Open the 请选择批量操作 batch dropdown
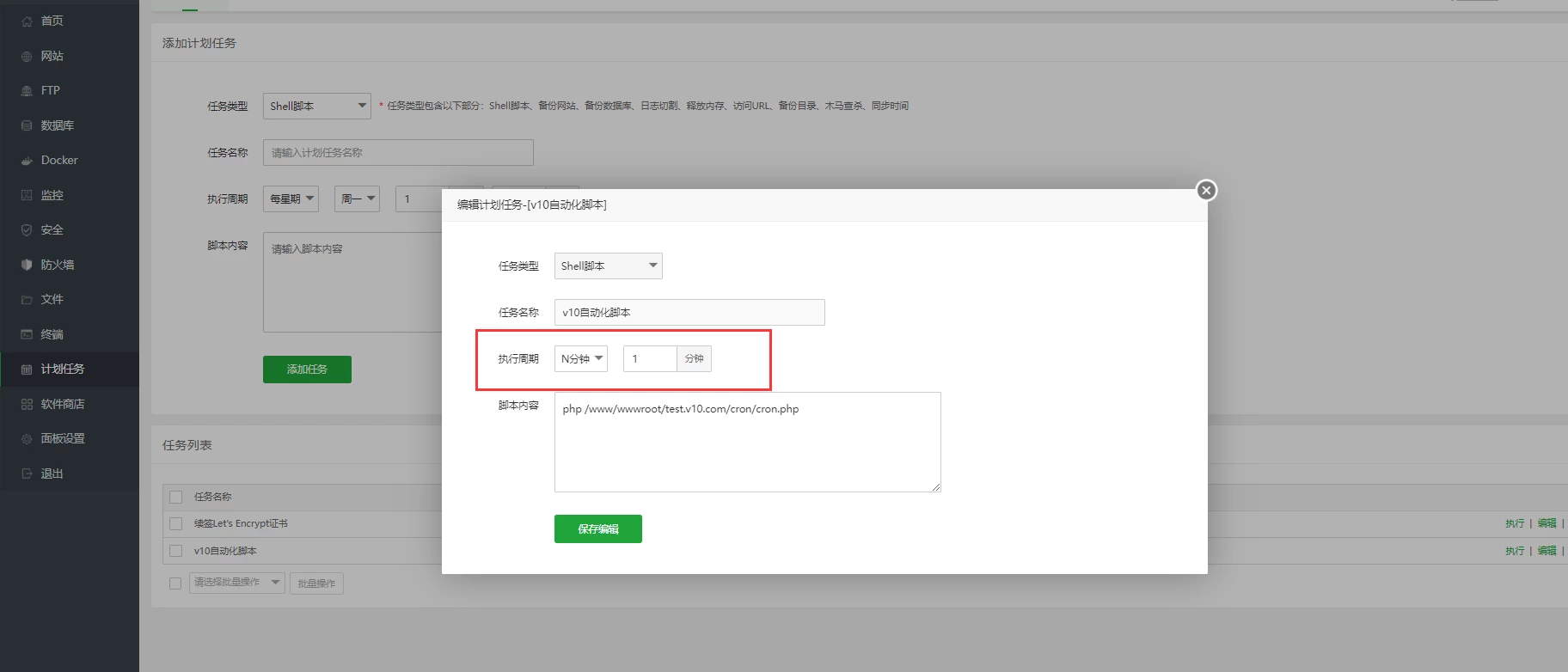Image resolution: width=1568 pixels, height=672 pixels. (237, 583)
